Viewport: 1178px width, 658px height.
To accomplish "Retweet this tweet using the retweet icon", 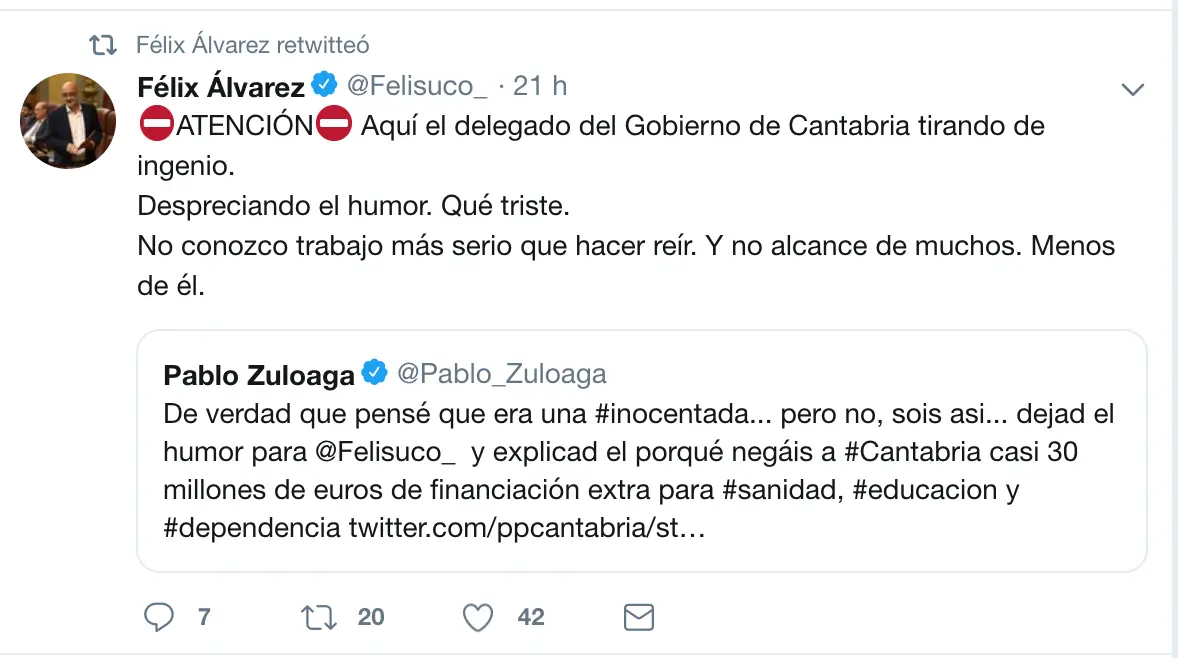I will (318, 617).
